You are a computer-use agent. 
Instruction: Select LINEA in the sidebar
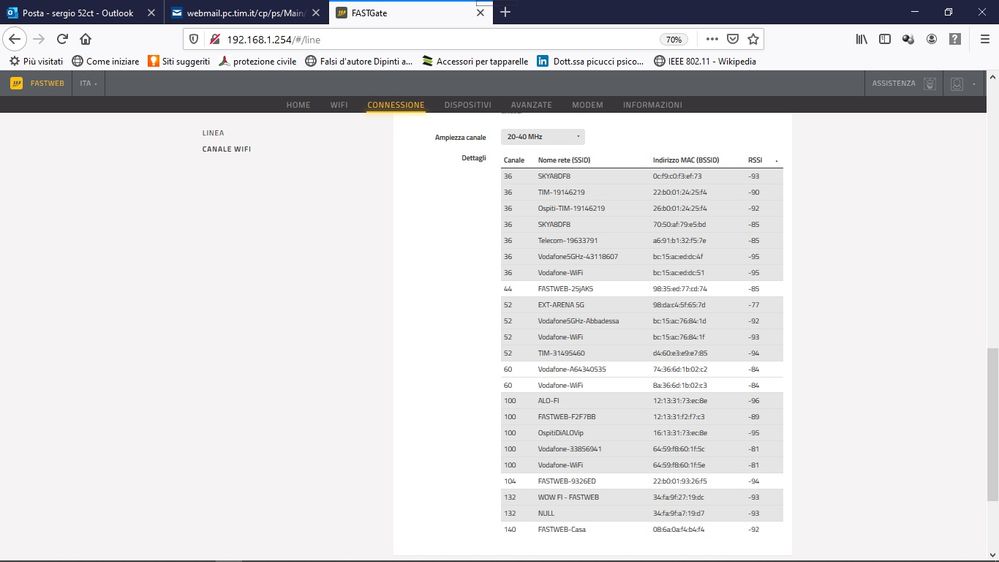pos(213,133)
